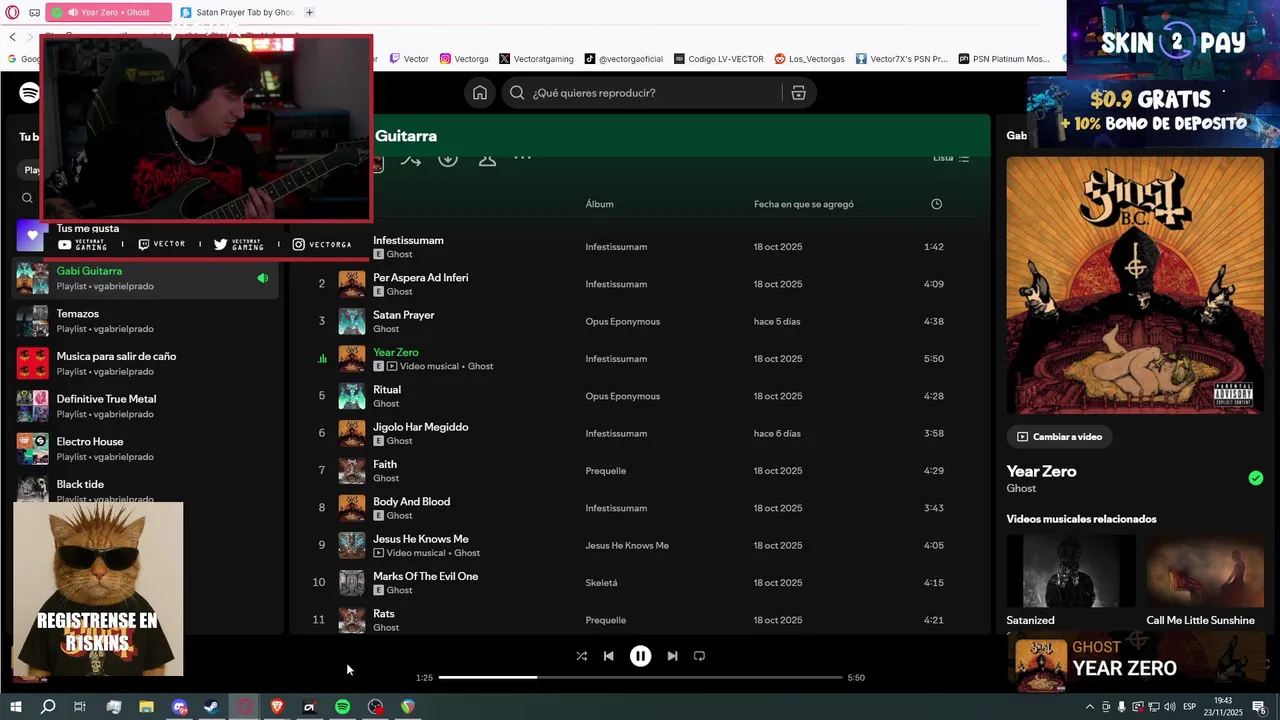Click Cambiar a video button
Image resolution: width=1280 pixels, height=720 pixels.
pos(1059,437)
